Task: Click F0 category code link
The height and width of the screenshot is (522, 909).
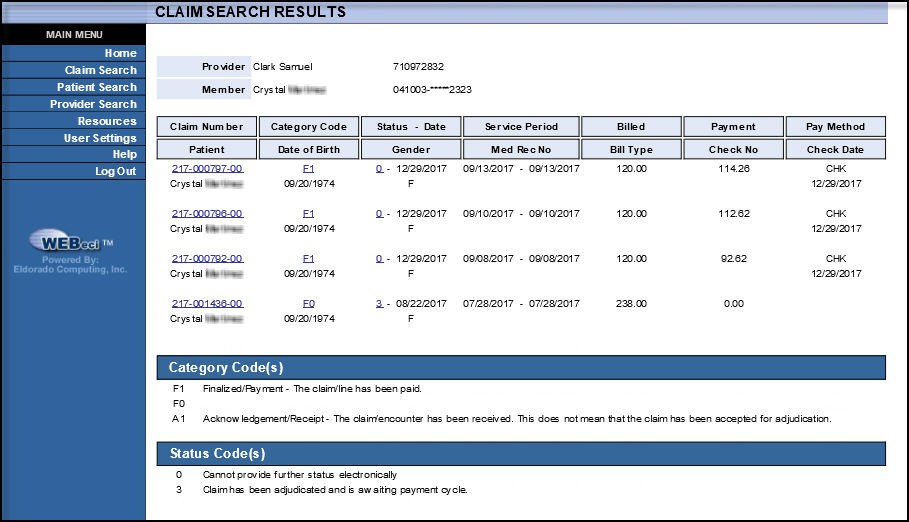Action: click(x=308, y=304)
